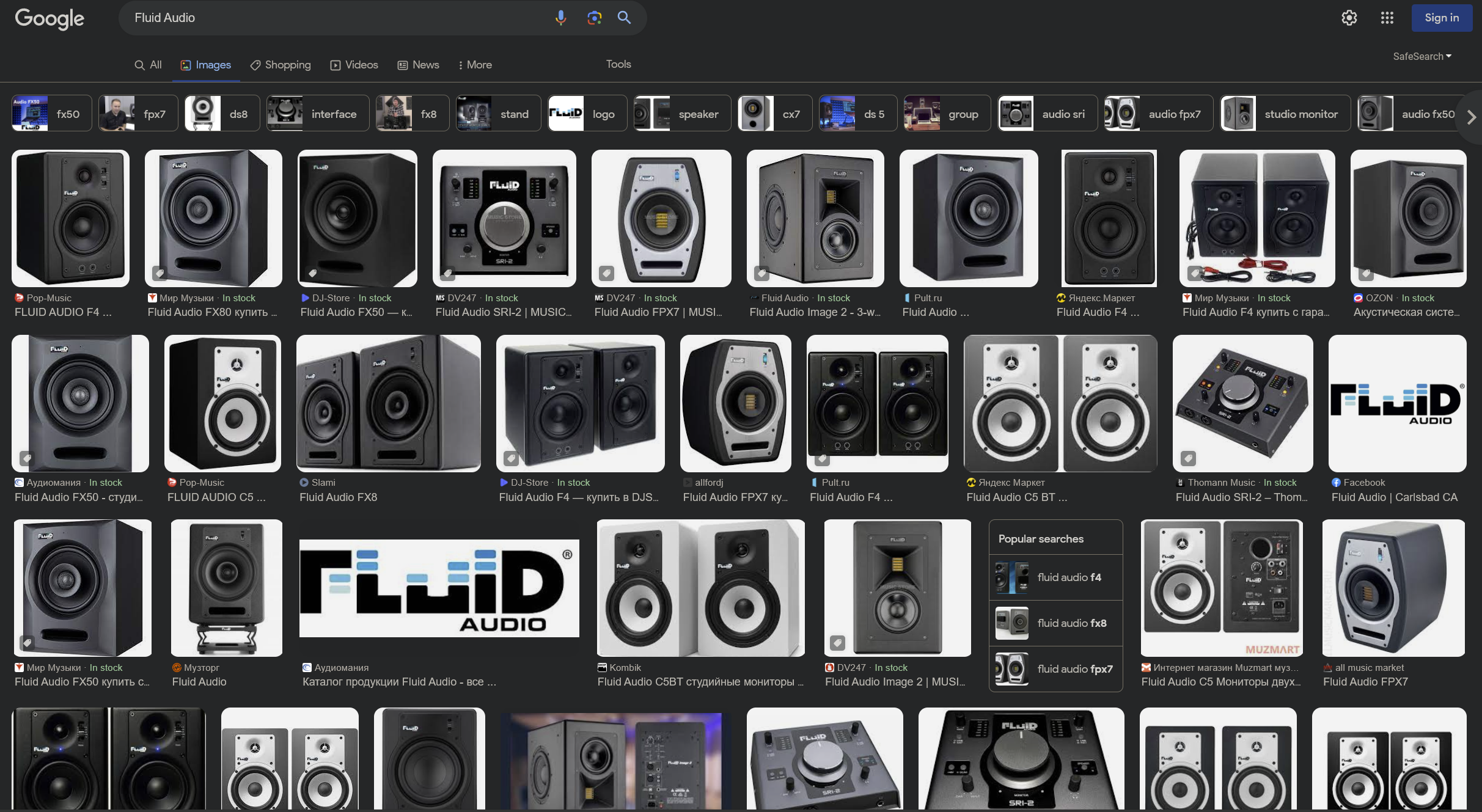Click the Google logo
This screenshot has height=812, width=1482.
50,18
